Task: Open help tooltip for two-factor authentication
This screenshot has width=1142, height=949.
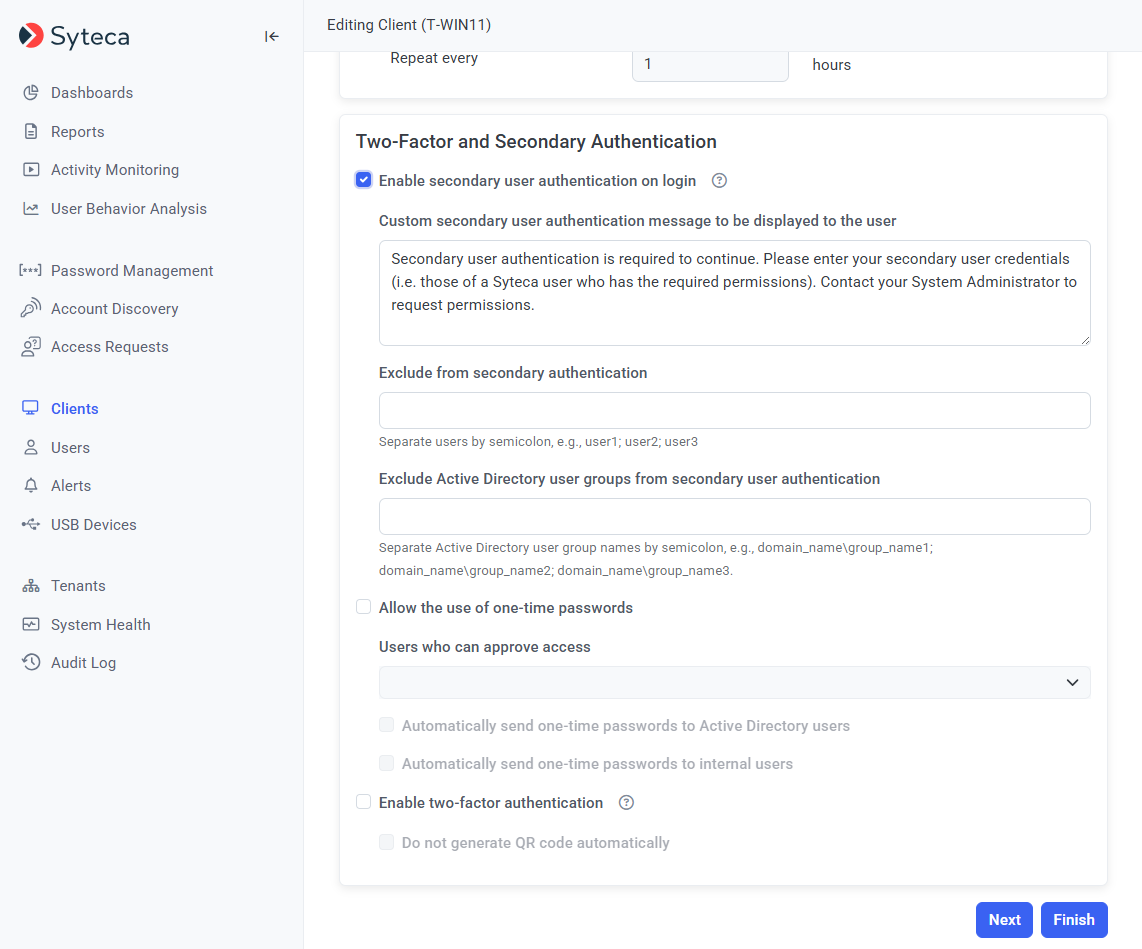Action: (627, 803)
